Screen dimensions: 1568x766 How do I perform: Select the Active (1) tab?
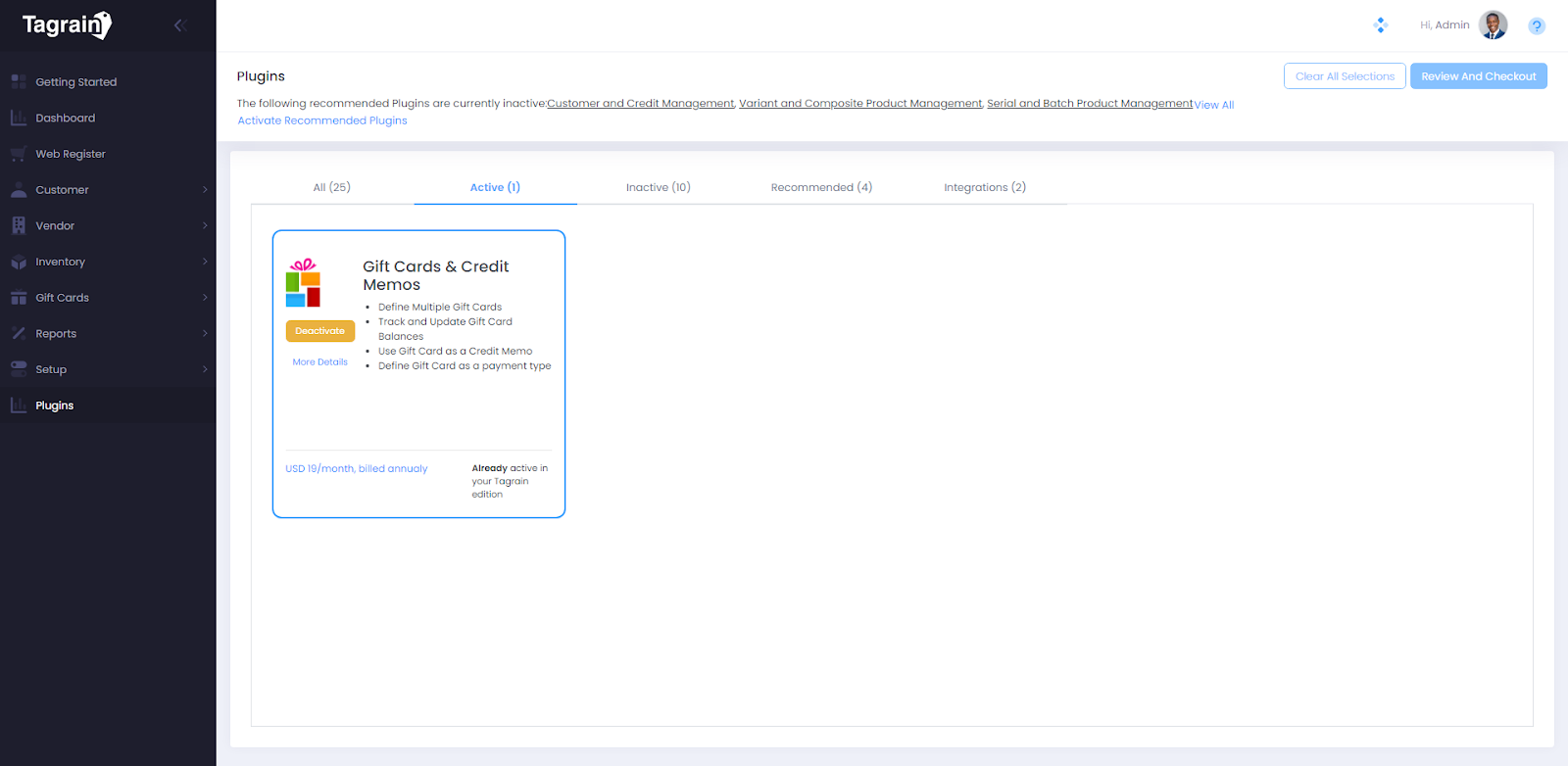pyautogui.click(x=495, y=187)
